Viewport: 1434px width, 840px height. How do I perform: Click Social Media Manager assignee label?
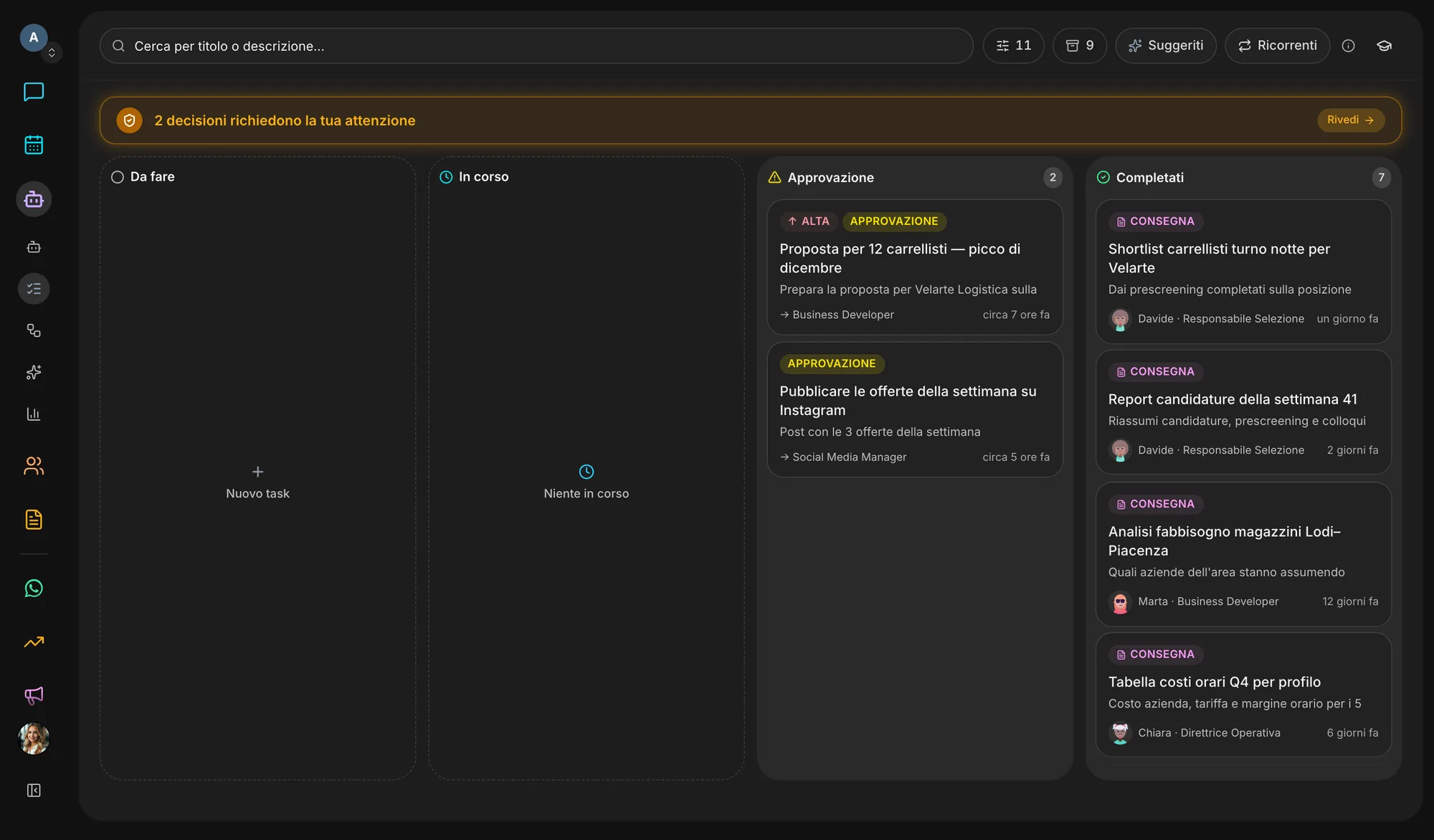point(843,457)
